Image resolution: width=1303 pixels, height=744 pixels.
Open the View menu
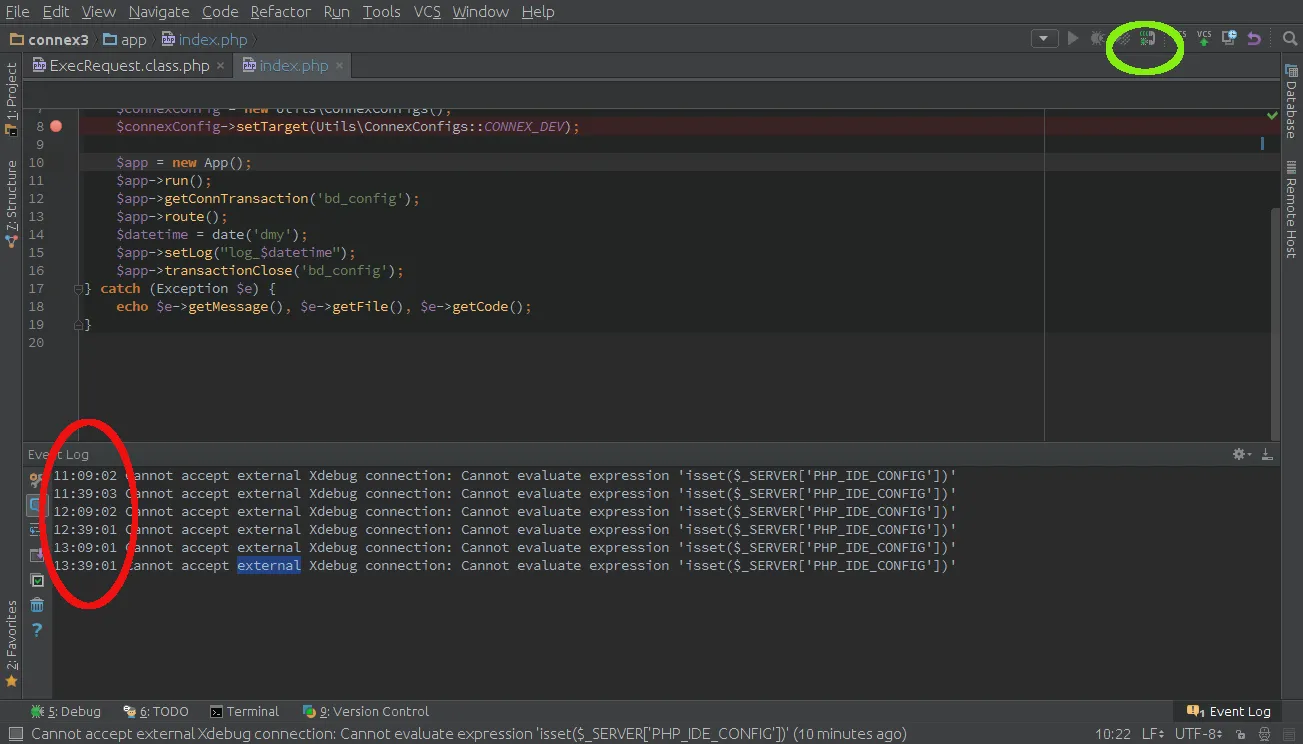click(x=98, y=12)
